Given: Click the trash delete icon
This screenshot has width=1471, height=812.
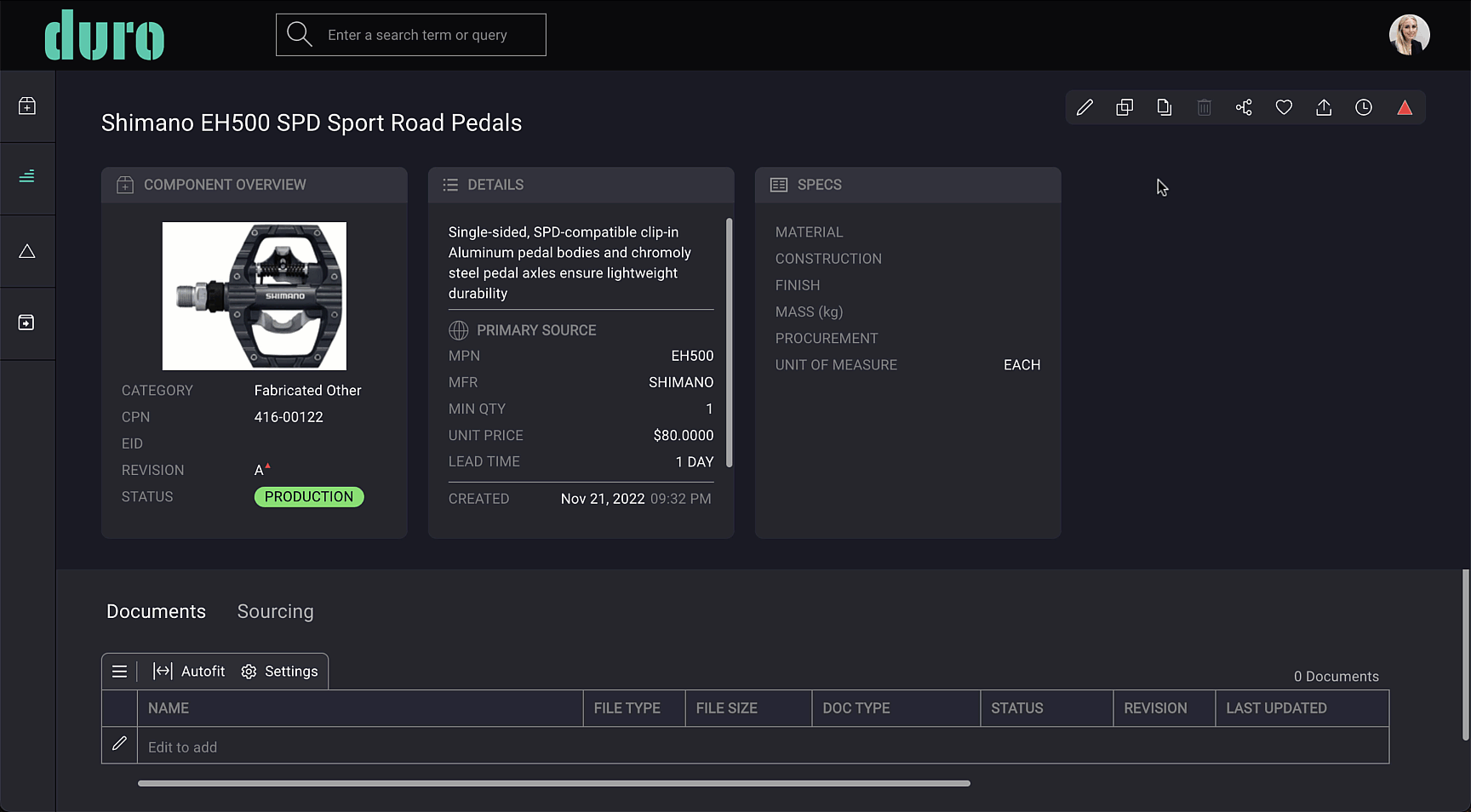Looking at the screenshot, I should click(1204, 107).
